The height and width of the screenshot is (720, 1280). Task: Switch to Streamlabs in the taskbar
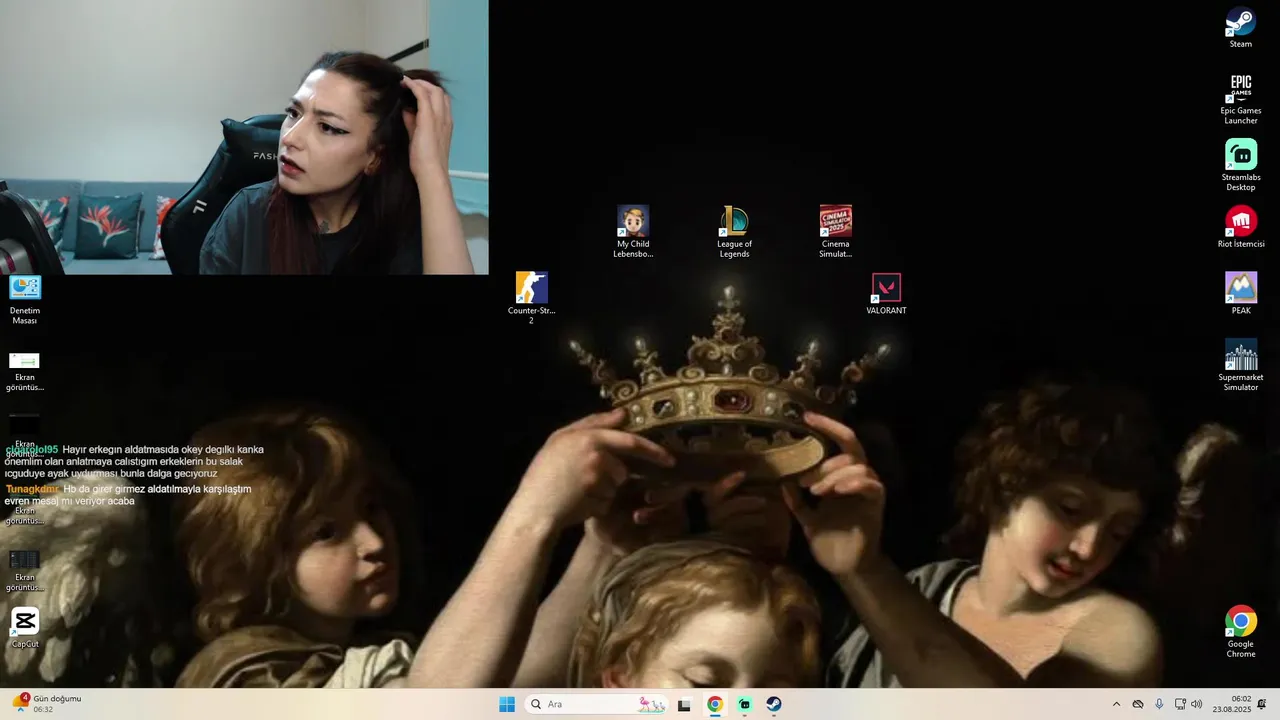pyautogui.click(x=744, y=704)
